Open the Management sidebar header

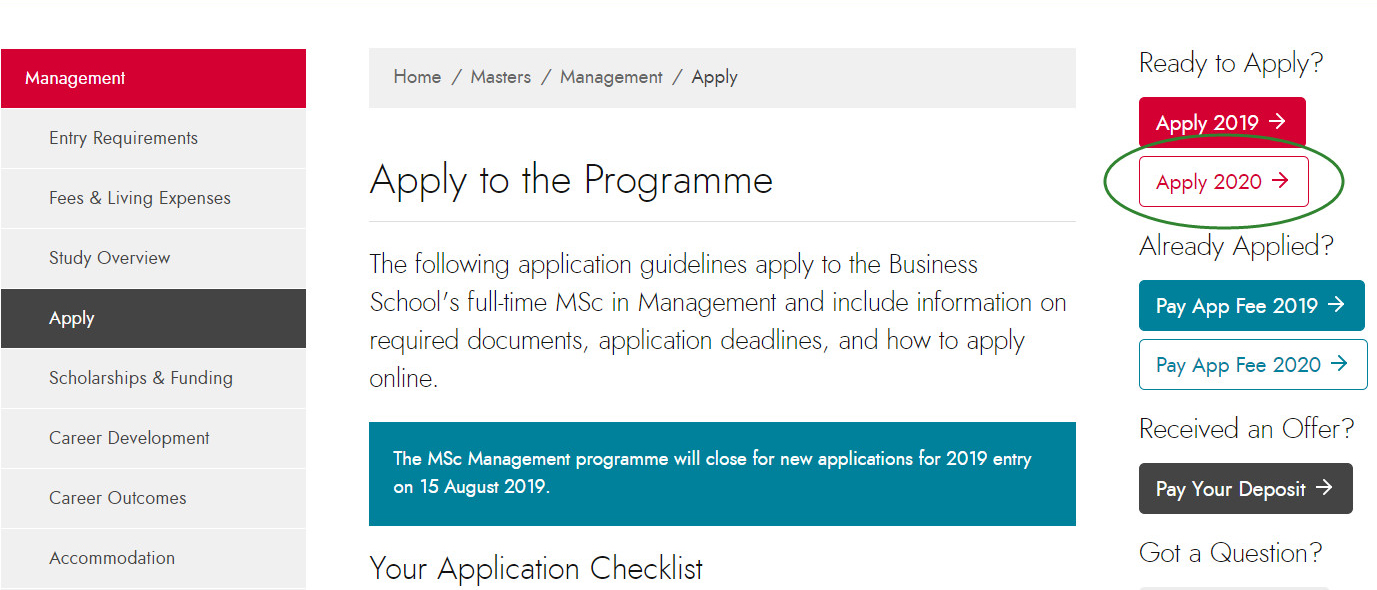tap(153, 78)
